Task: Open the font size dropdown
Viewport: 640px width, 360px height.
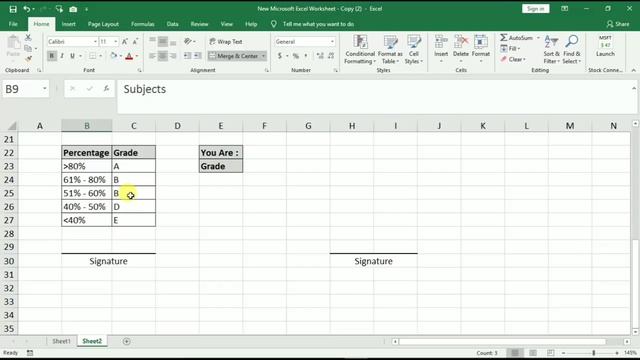Action: pos(116,42)
